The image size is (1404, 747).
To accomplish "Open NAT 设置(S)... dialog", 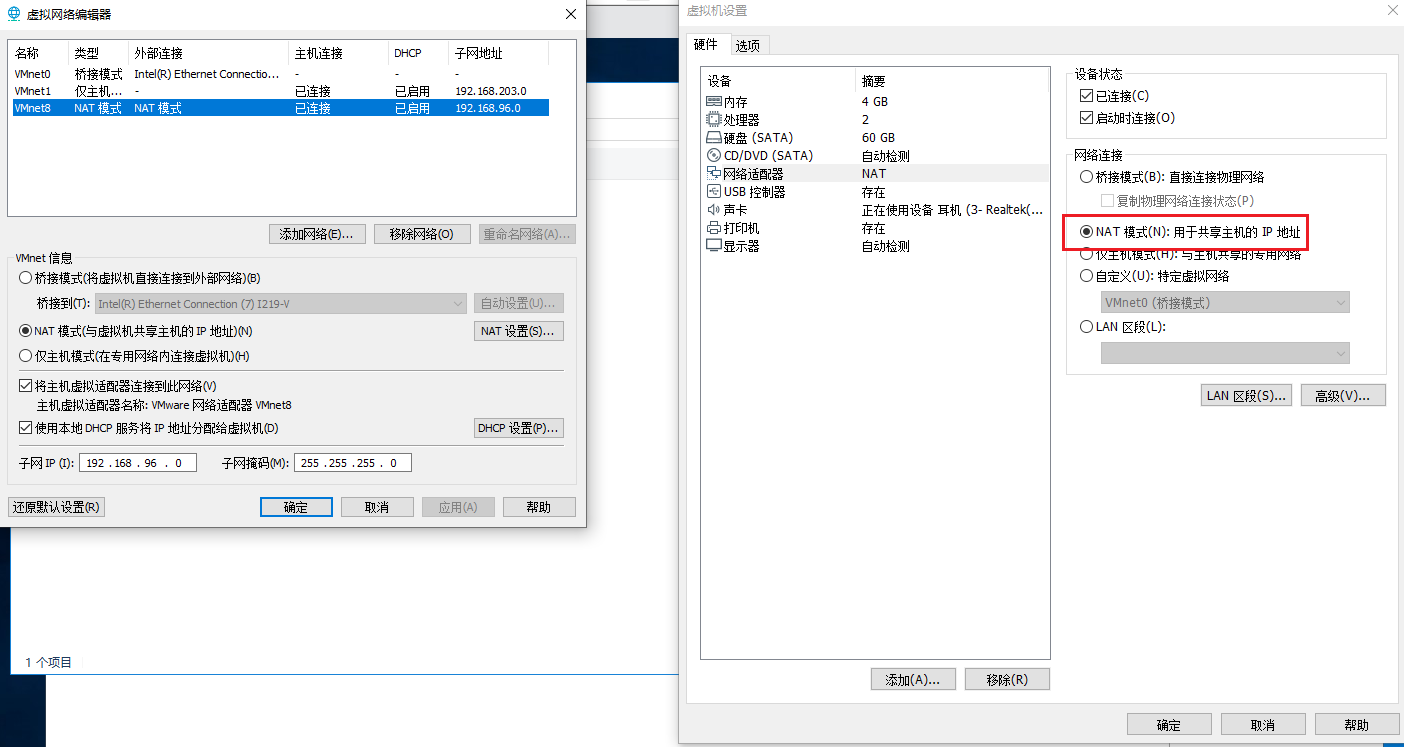I will click(x=519, y=331).
